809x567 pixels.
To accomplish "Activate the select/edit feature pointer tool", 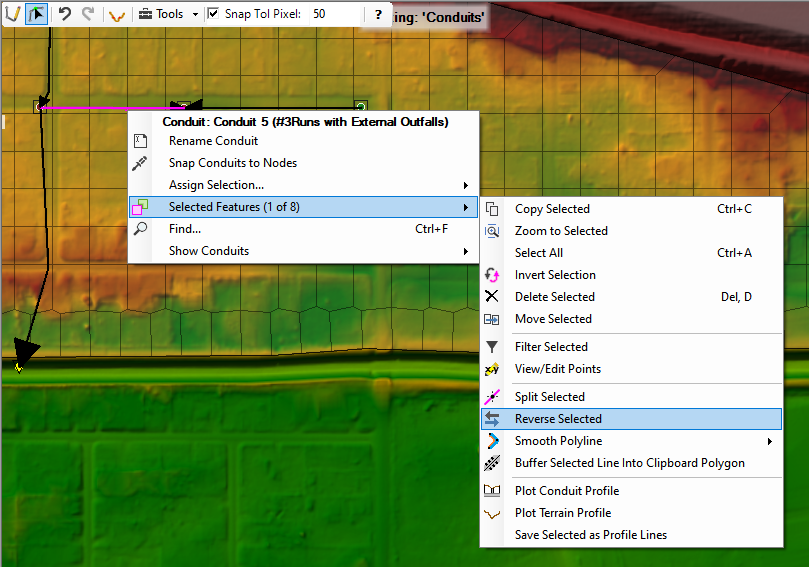I will click(x=36, y=14).
